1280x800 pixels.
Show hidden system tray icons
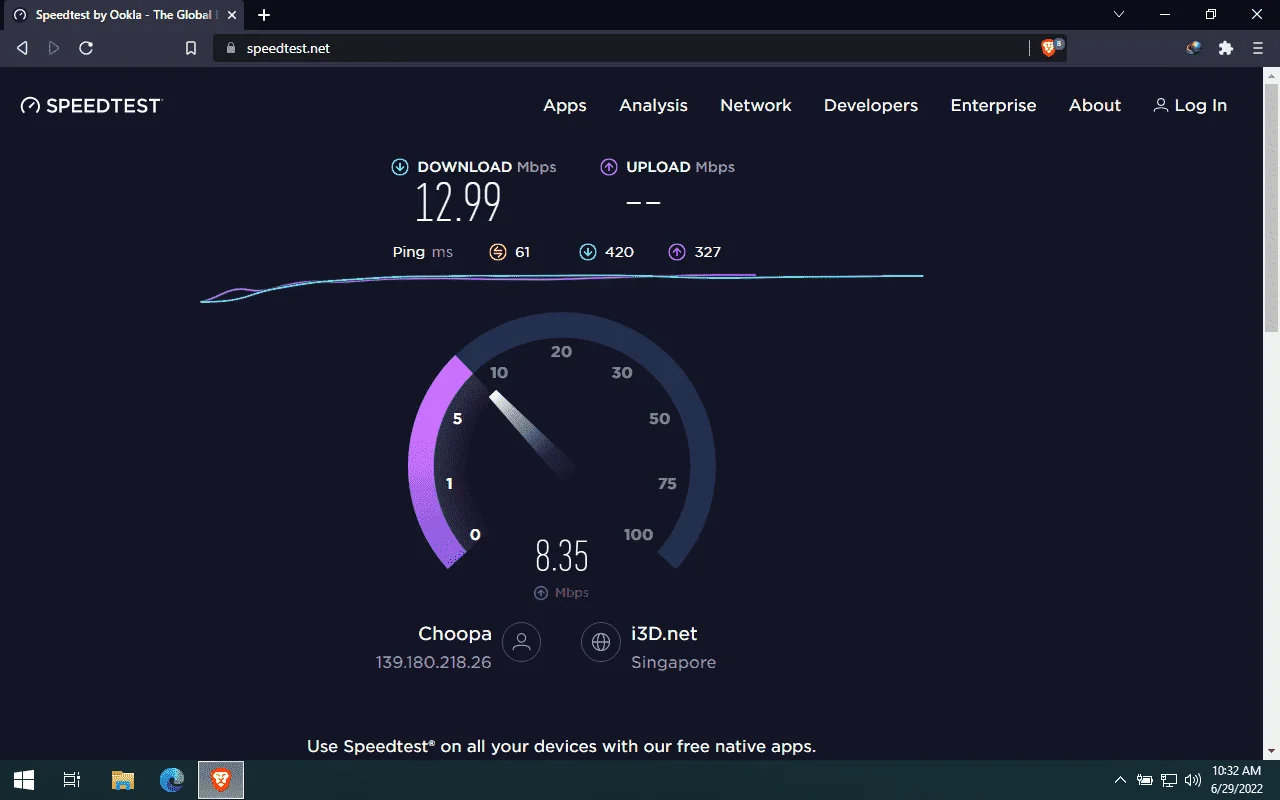(1120, 780)
